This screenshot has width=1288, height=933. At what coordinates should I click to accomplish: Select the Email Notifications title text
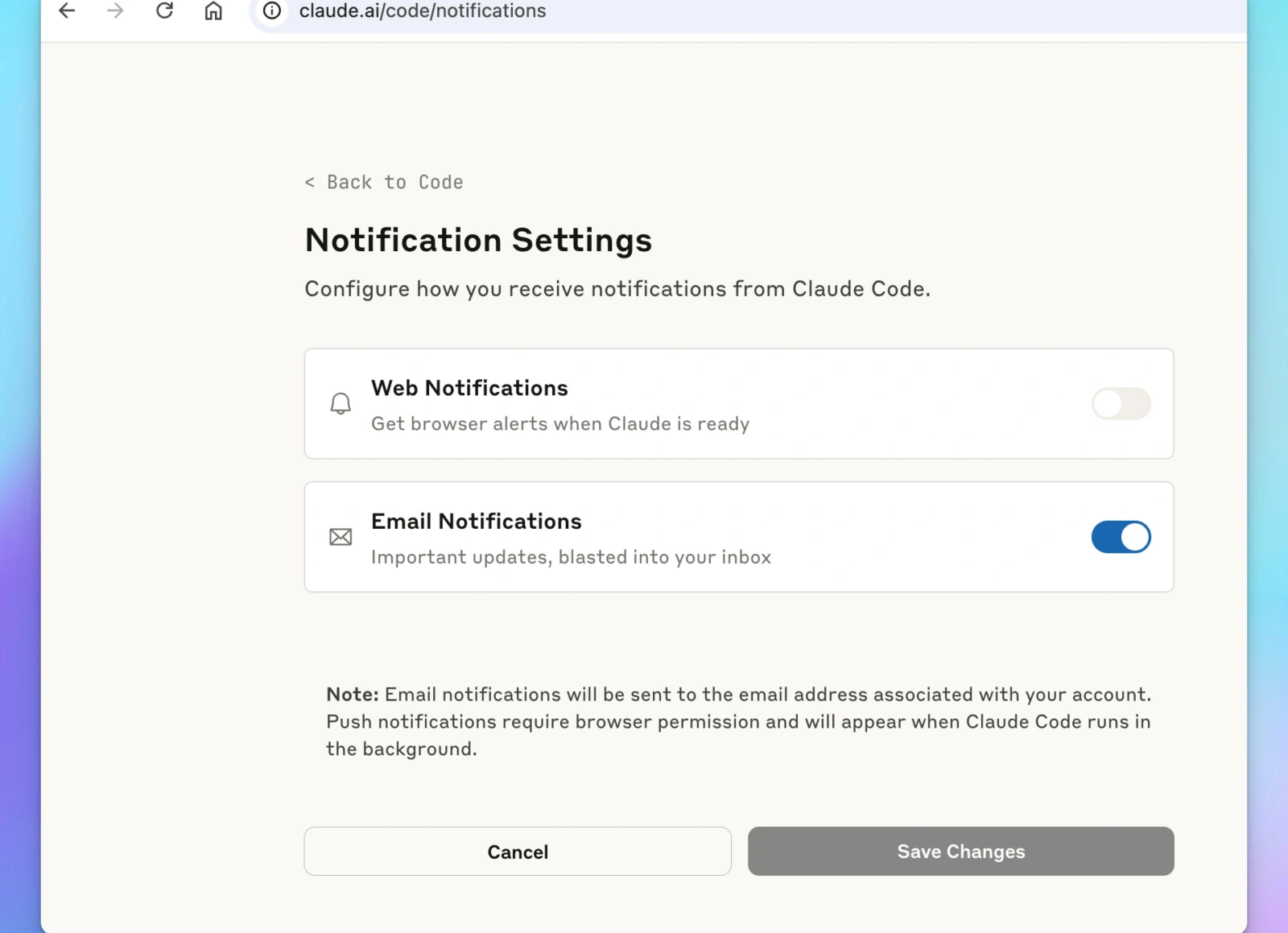coord(476,522)
